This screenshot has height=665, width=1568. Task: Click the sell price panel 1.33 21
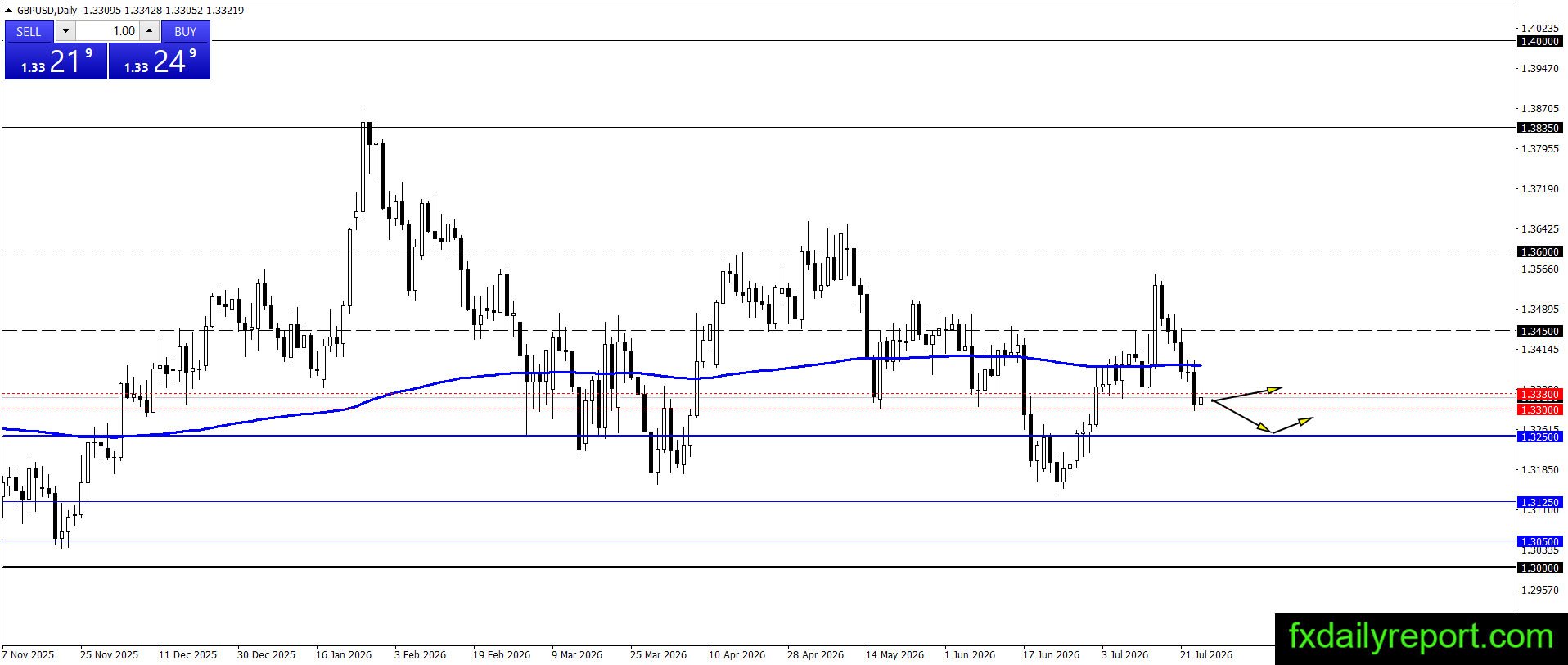[56, 61]
